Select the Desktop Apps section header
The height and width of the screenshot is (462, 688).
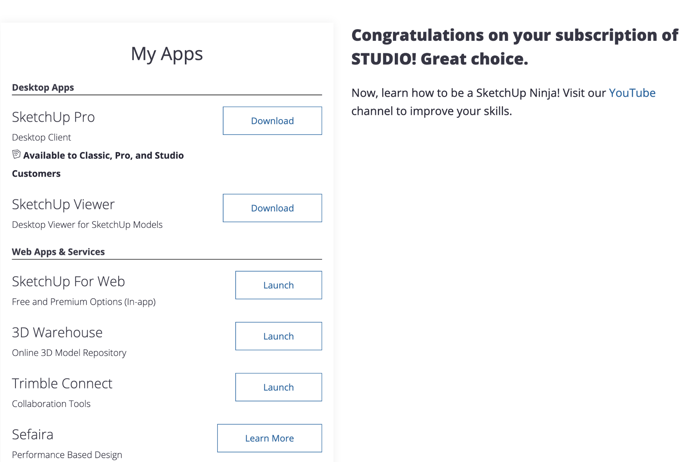[43, 87]
